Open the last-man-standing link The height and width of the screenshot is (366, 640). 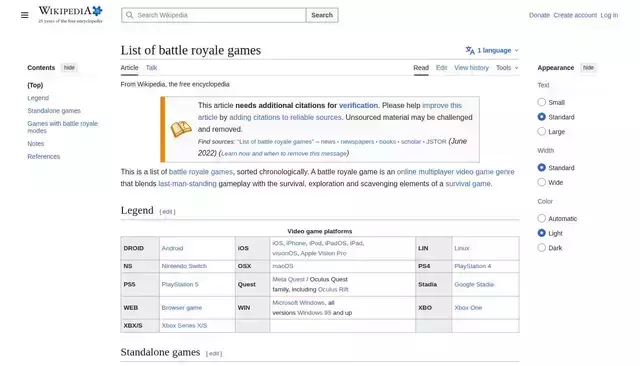pyautogui.click(x=187, y=184)
